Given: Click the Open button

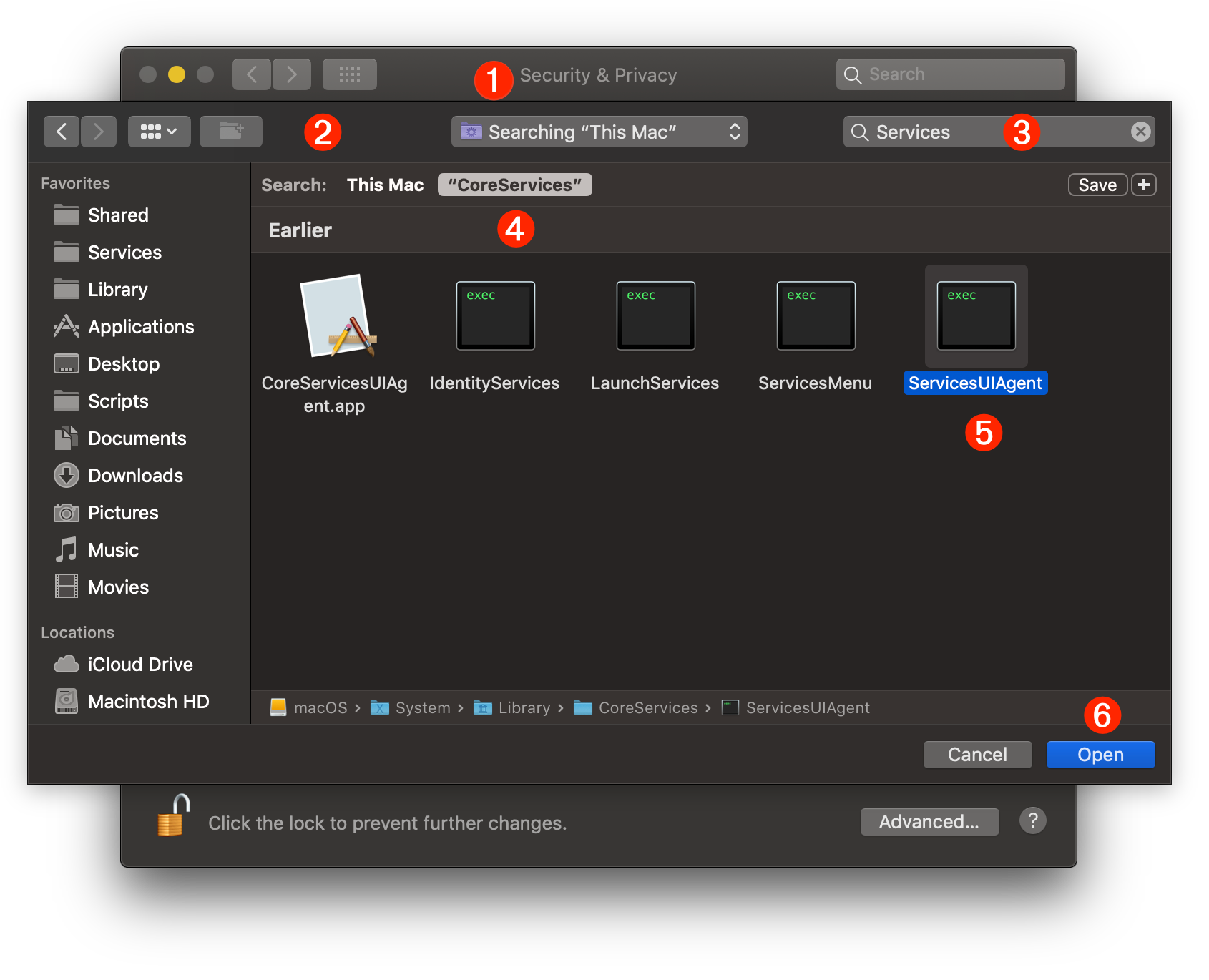Looking at the screenshot, I should pyautogui.click(x=1100, y=754).
